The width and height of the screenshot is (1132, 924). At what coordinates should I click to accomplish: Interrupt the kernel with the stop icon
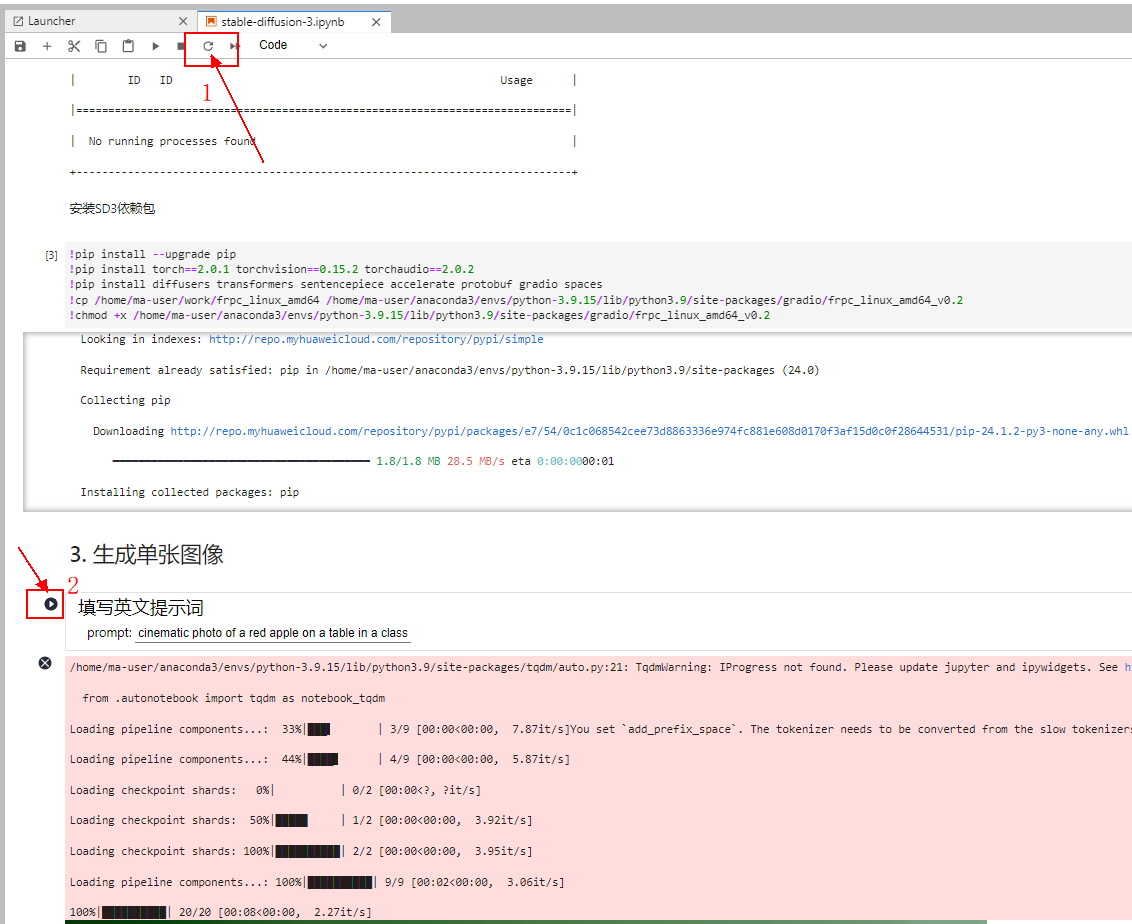coord(180,46)
